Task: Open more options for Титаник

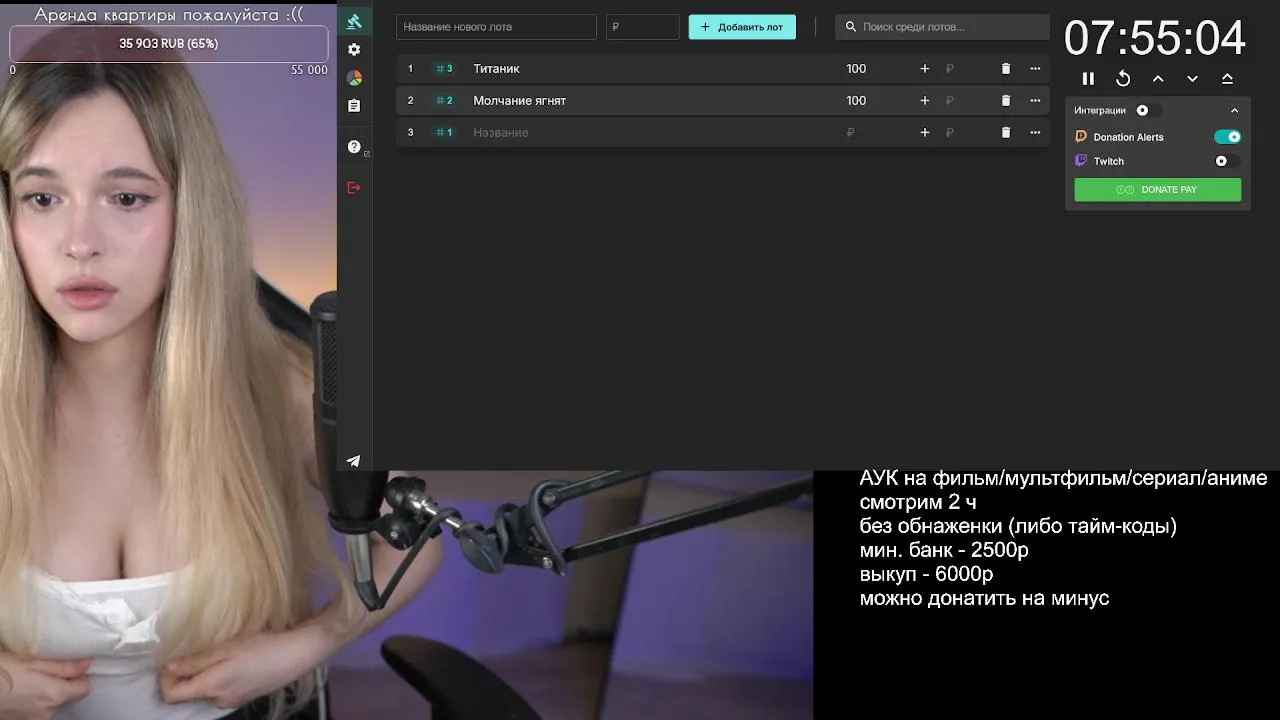Action: coord(1035,69)
